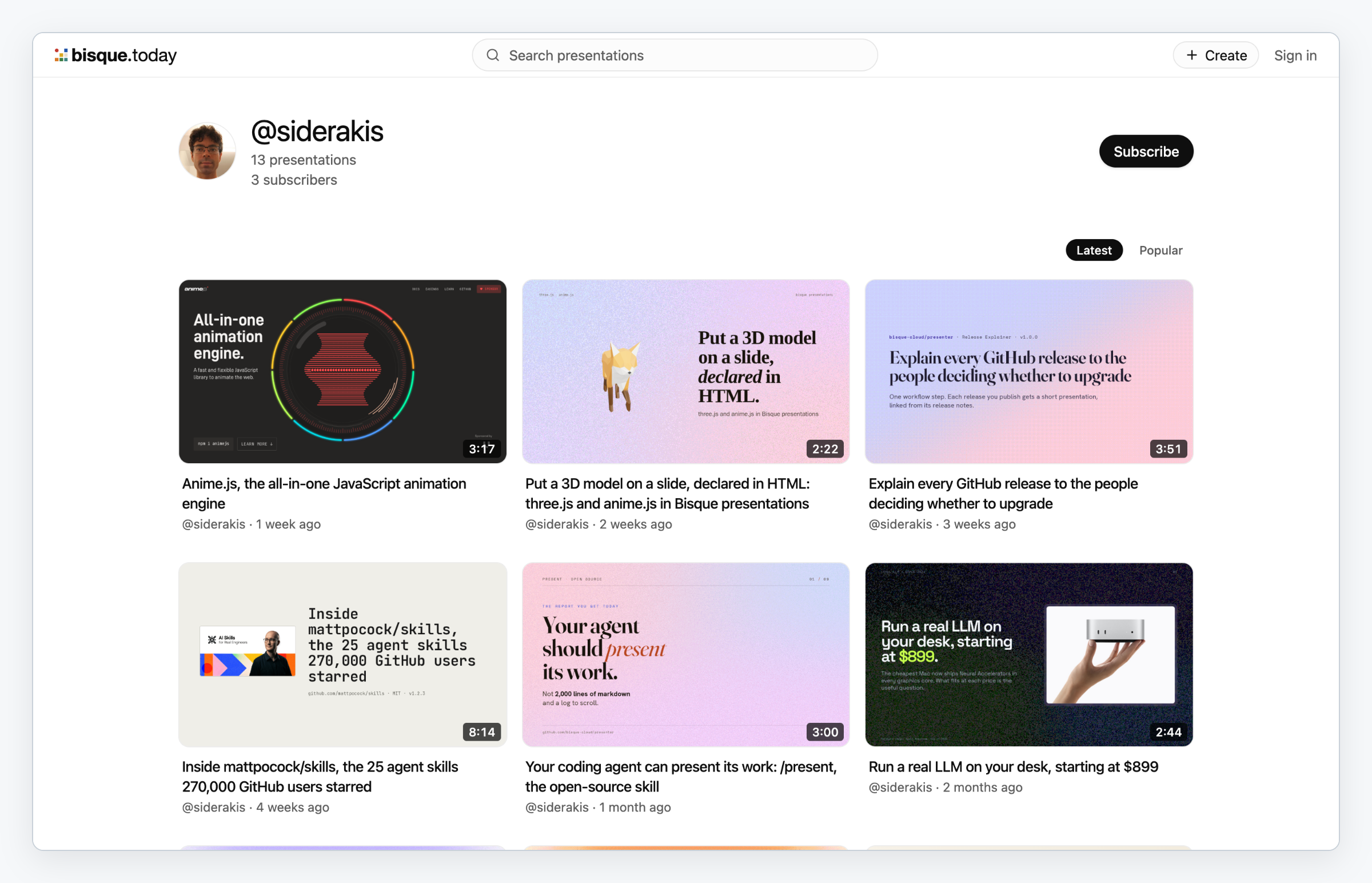Open the Explain every GitHub release thumbnail
The width and height of the screenshot is (1372, 883).
point(1030,372)
